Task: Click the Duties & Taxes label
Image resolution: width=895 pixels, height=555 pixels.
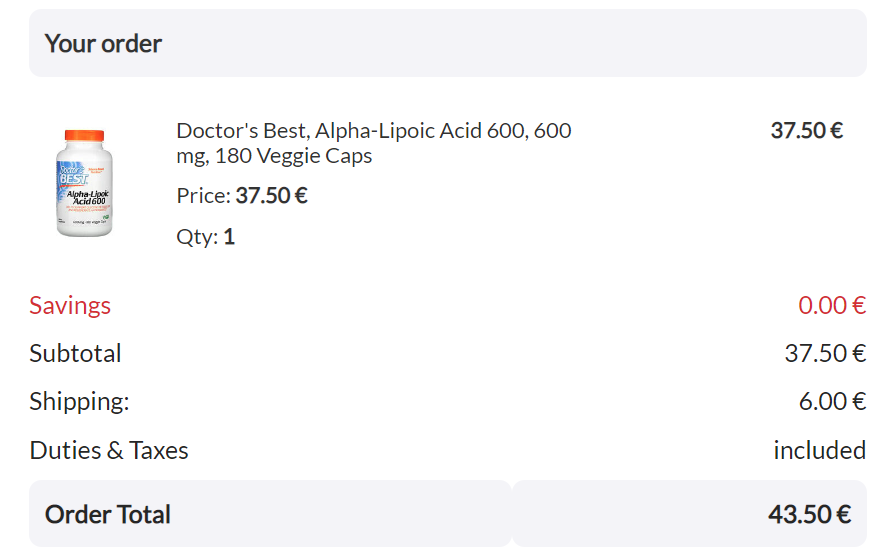Action: 109,451
